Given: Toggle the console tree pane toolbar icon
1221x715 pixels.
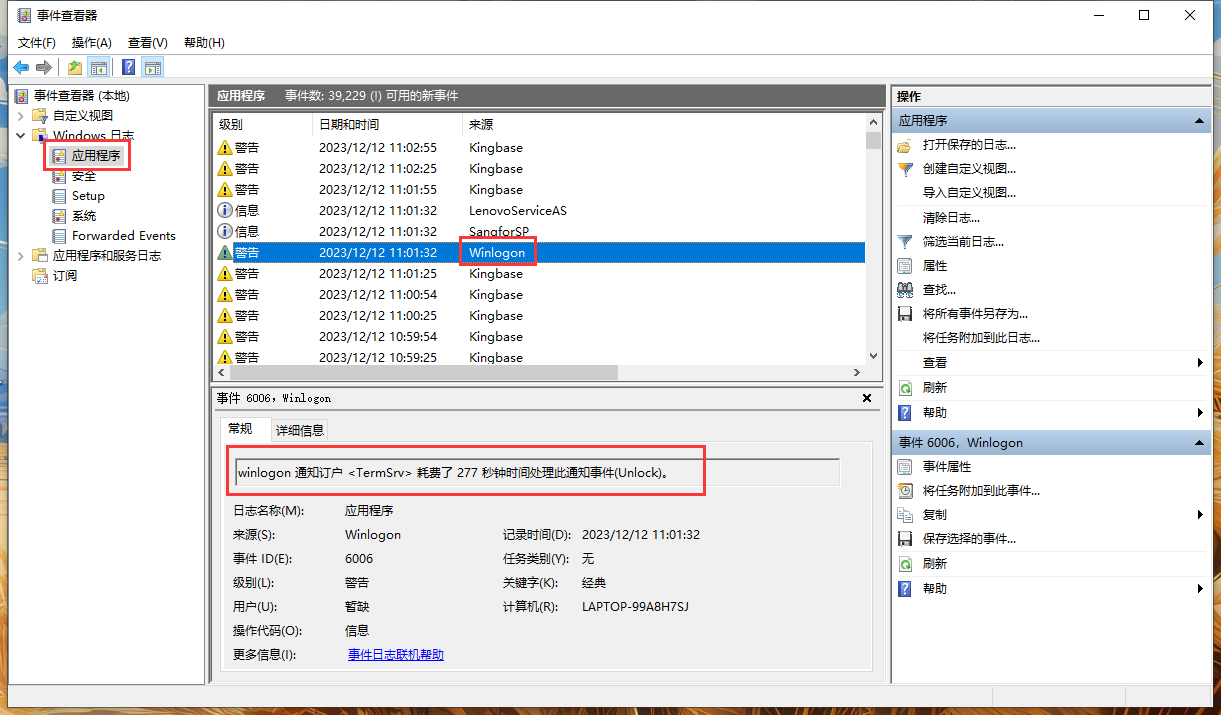Looking at the screenshot, I should pyautogui.click(x=99, y=68).
